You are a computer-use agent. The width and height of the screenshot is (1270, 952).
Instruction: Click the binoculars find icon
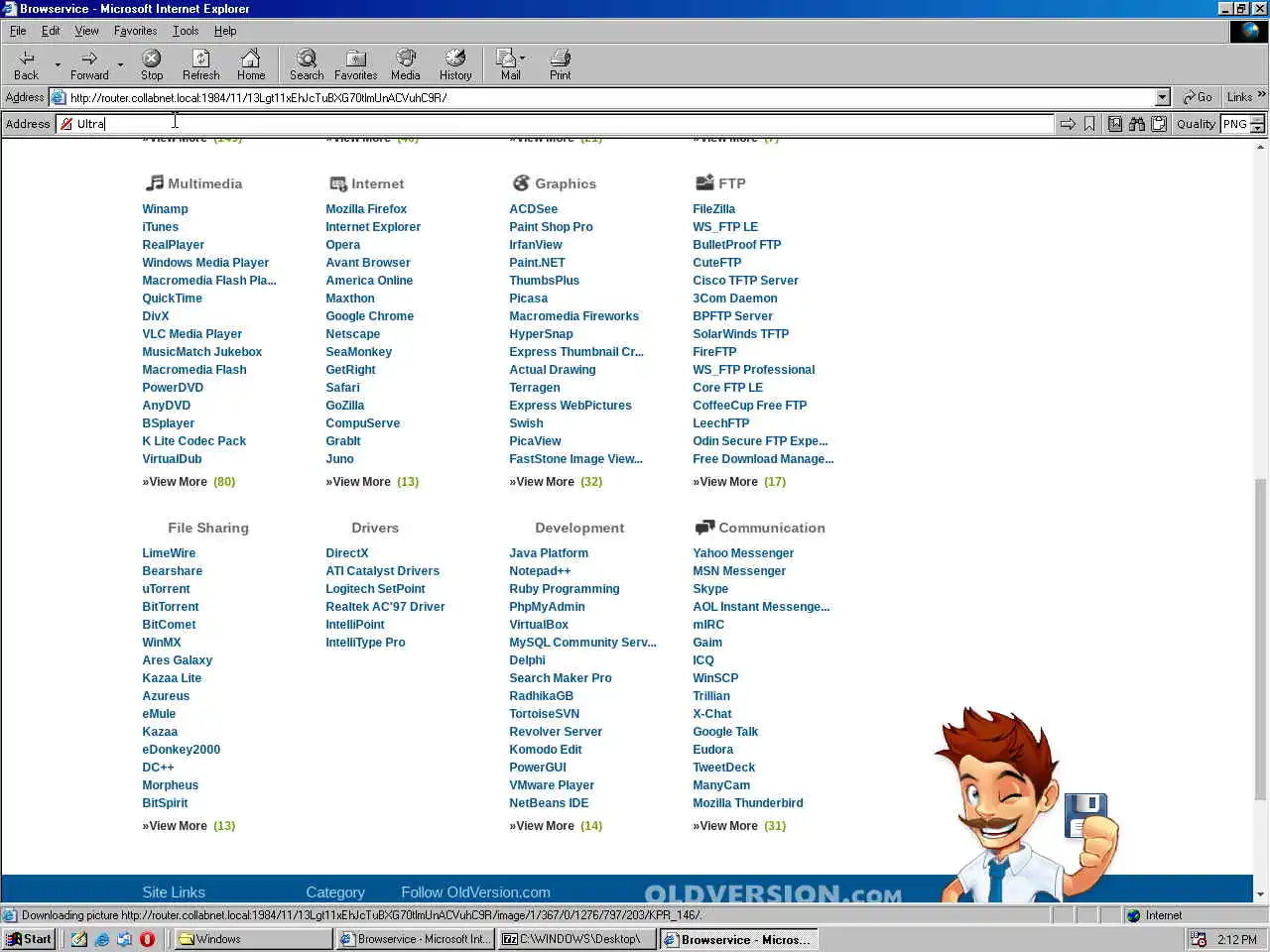click(x=1137, y=124)
